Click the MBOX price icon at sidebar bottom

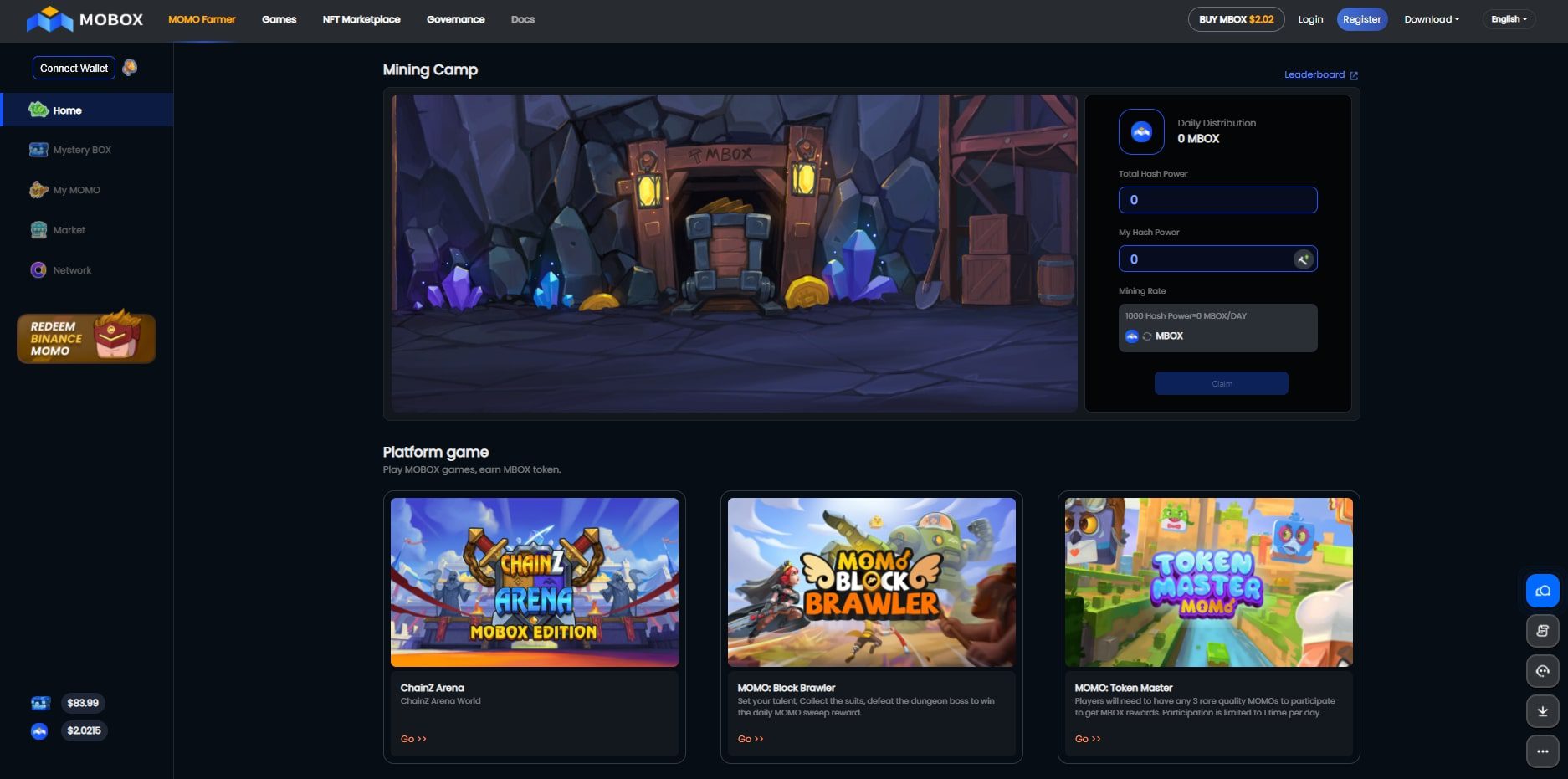click(x=39, y=731)
